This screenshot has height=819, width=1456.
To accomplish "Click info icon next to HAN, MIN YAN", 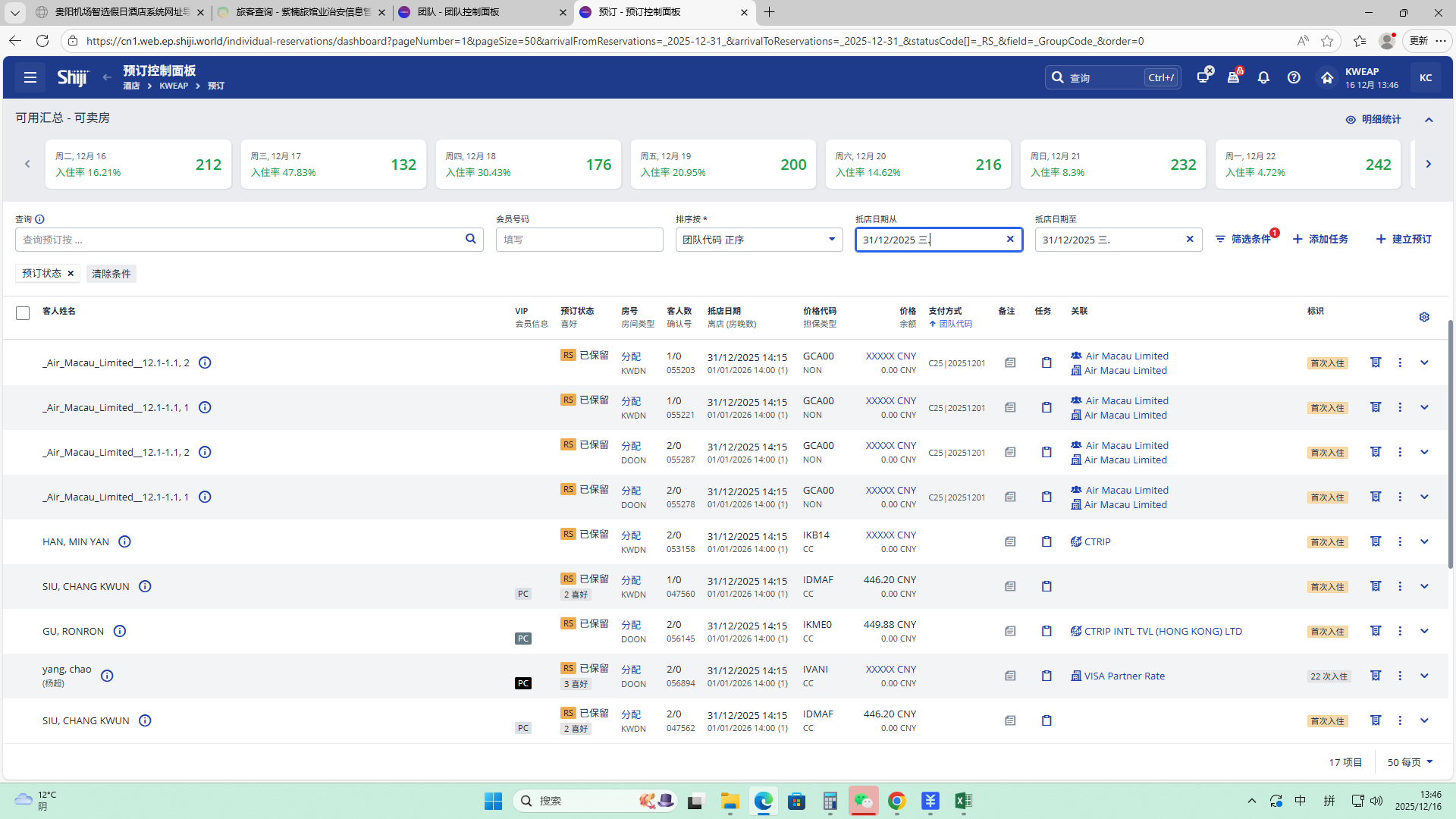I will (125, 541).
